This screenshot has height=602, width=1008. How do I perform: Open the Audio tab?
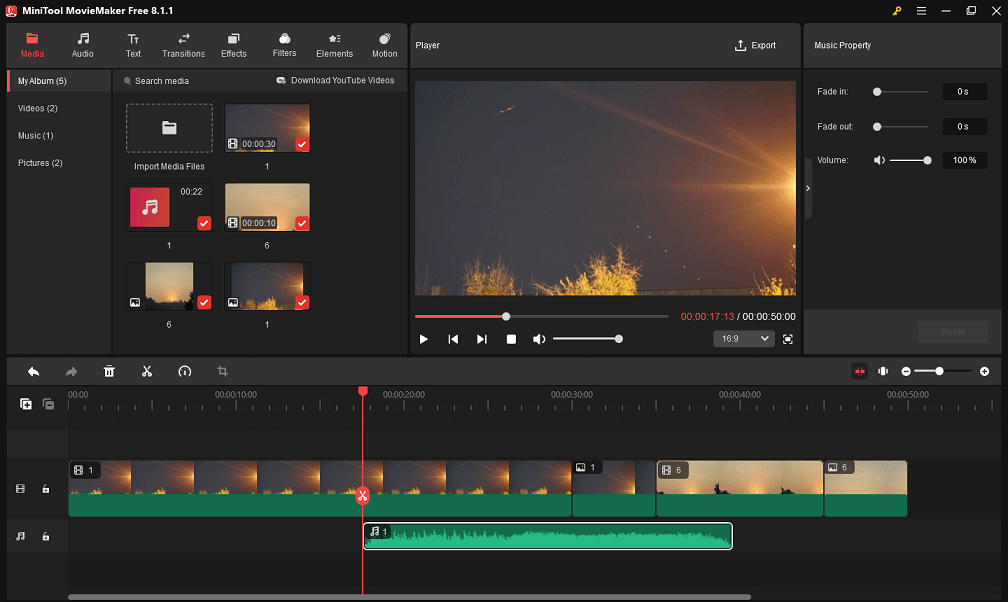click(x=82, y=46)
